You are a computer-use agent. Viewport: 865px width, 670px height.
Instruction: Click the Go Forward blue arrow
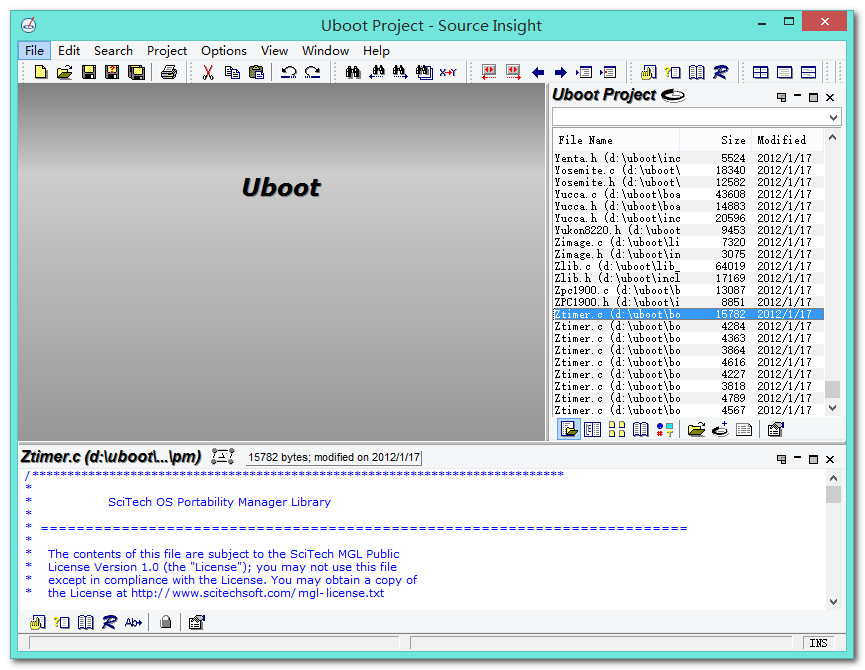[x=560, y=72]
